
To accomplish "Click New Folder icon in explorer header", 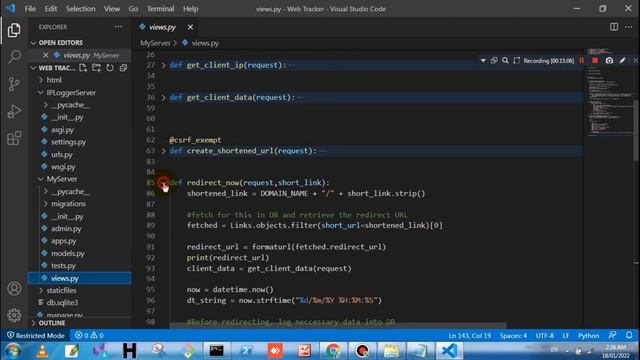I will coord(96,68).
